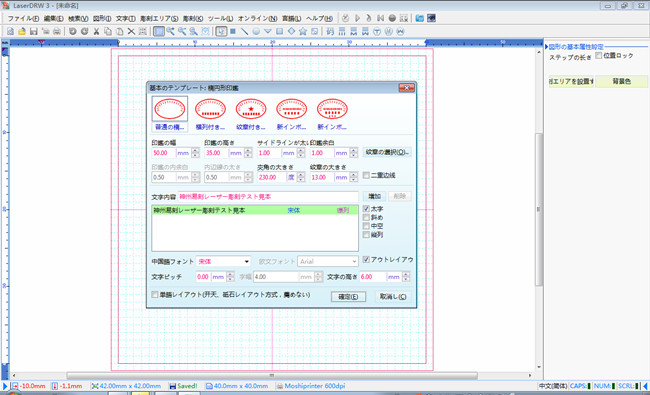Enable the 単語レイアウト checkbox

pyautogui.click(x=155, y=295)
